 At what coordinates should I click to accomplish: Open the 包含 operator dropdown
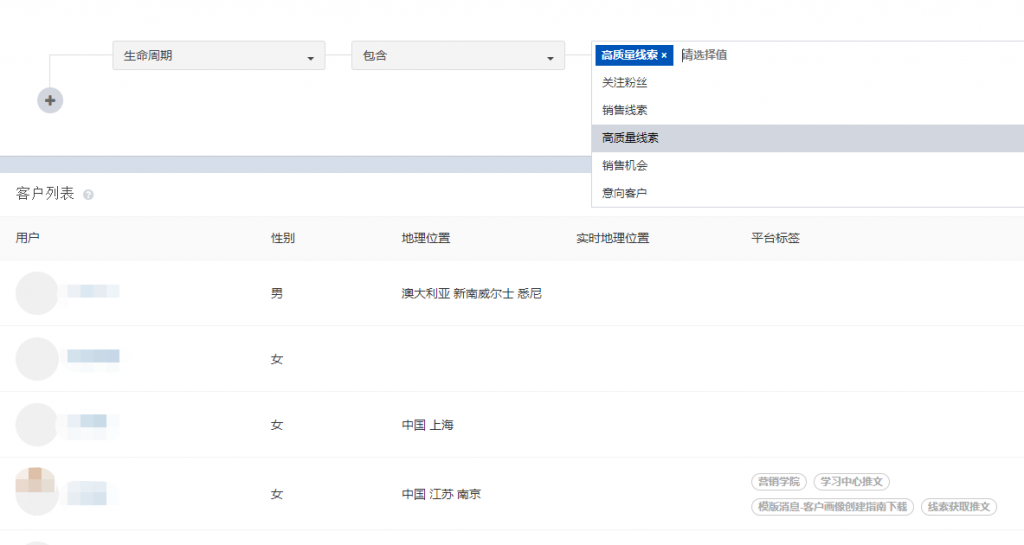[x=457, y=56]
